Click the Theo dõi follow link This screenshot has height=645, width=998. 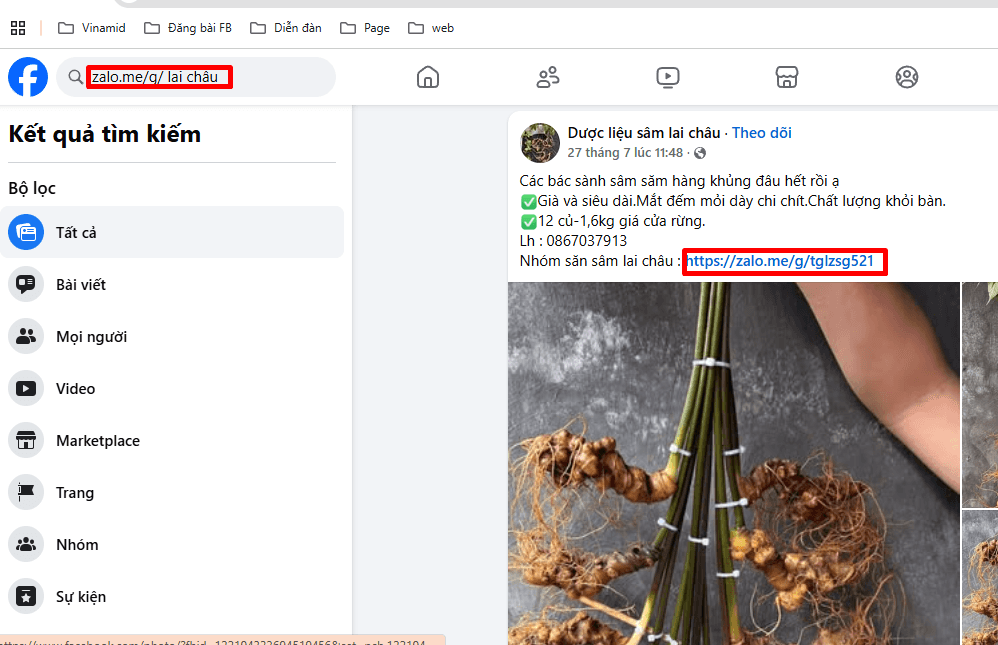click(x=762, y=133)
